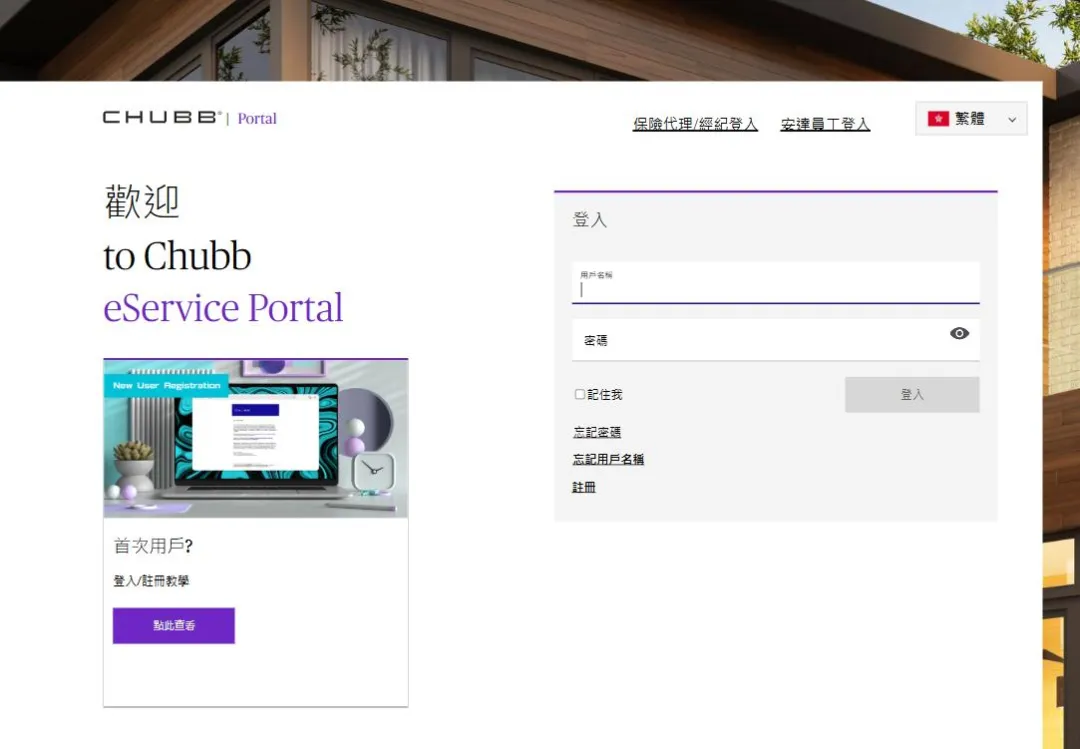Click the 首次用戶? heading
Screen dimensions: 1080x749
click(x=153, y=546)
